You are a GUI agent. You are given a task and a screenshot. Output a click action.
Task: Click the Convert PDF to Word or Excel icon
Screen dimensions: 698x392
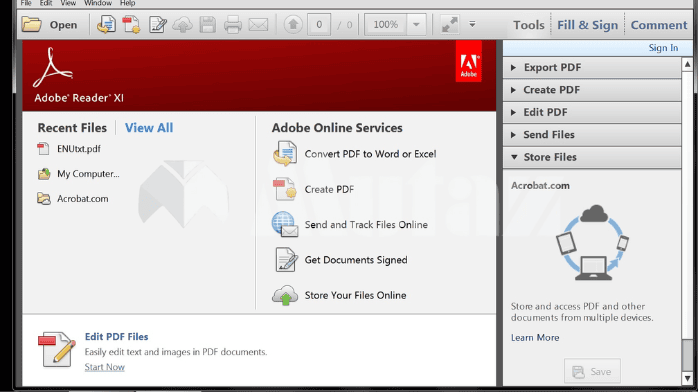pos(285,154)
